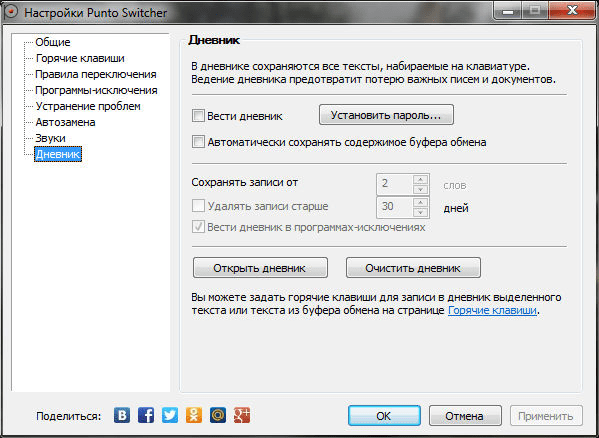Enable the "Вести дневник" checkbox

198,116
